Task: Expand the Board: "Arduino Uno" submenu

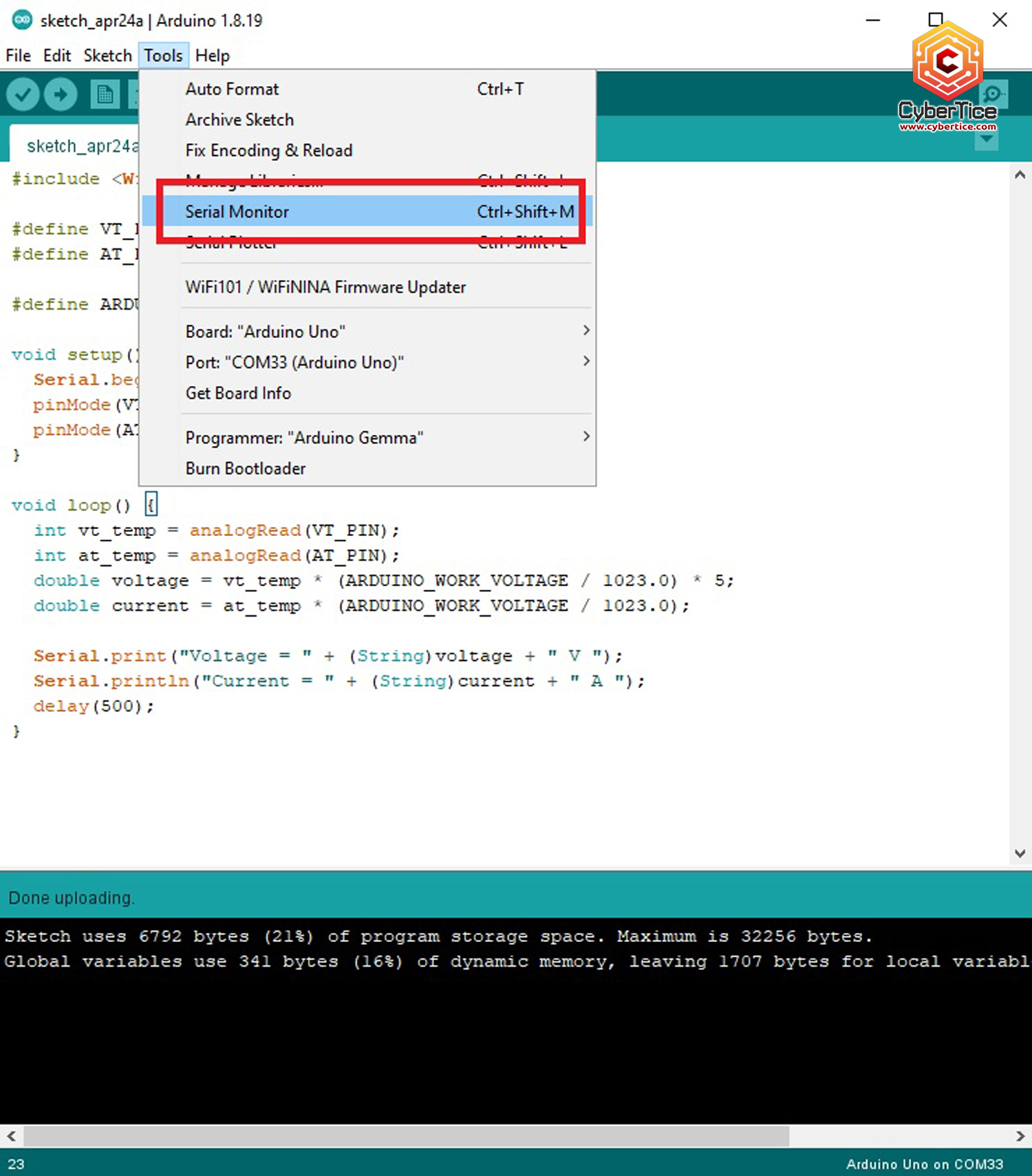Action: [x=367, y=332]
